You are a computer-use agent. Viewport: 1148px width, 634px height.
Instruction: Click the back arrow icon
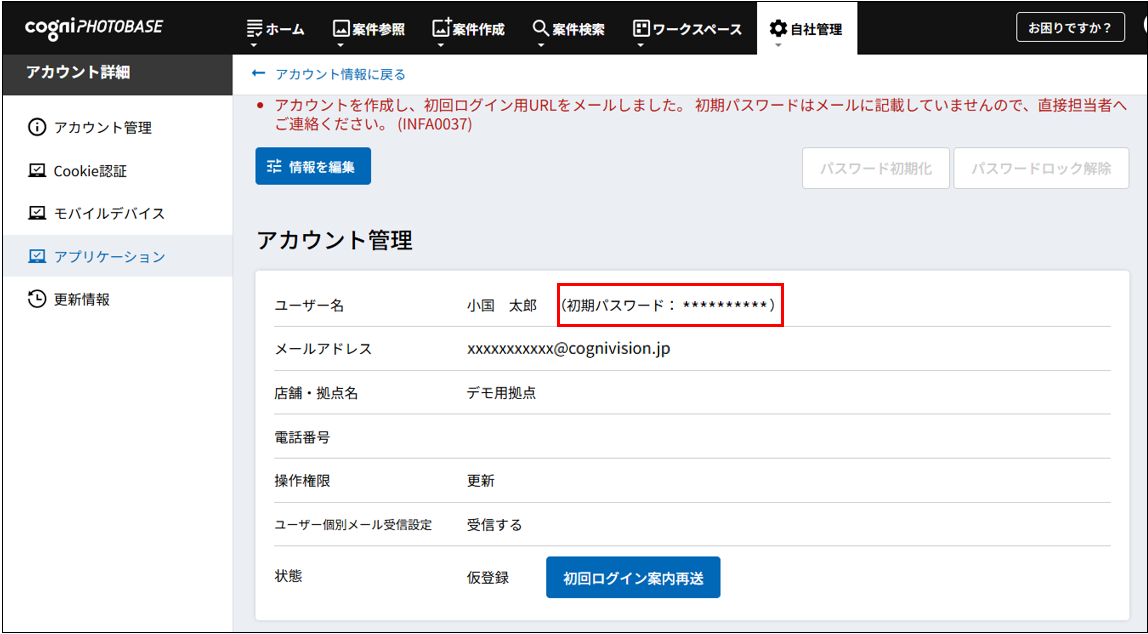tap(259, 74)
